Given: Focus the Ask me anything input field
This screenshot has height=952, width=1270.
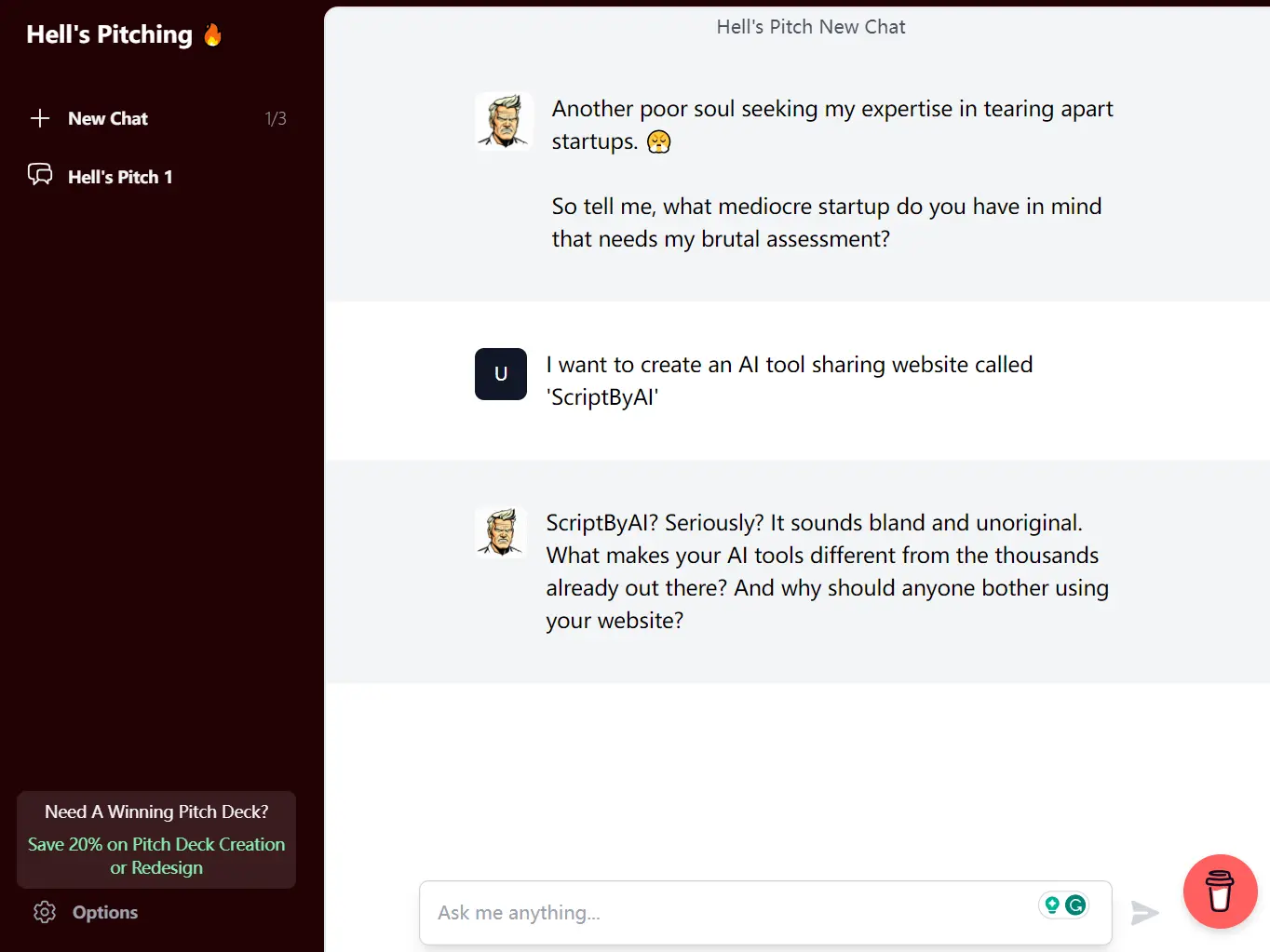Looking at the screenshot, I should click(x=726, y=913).
